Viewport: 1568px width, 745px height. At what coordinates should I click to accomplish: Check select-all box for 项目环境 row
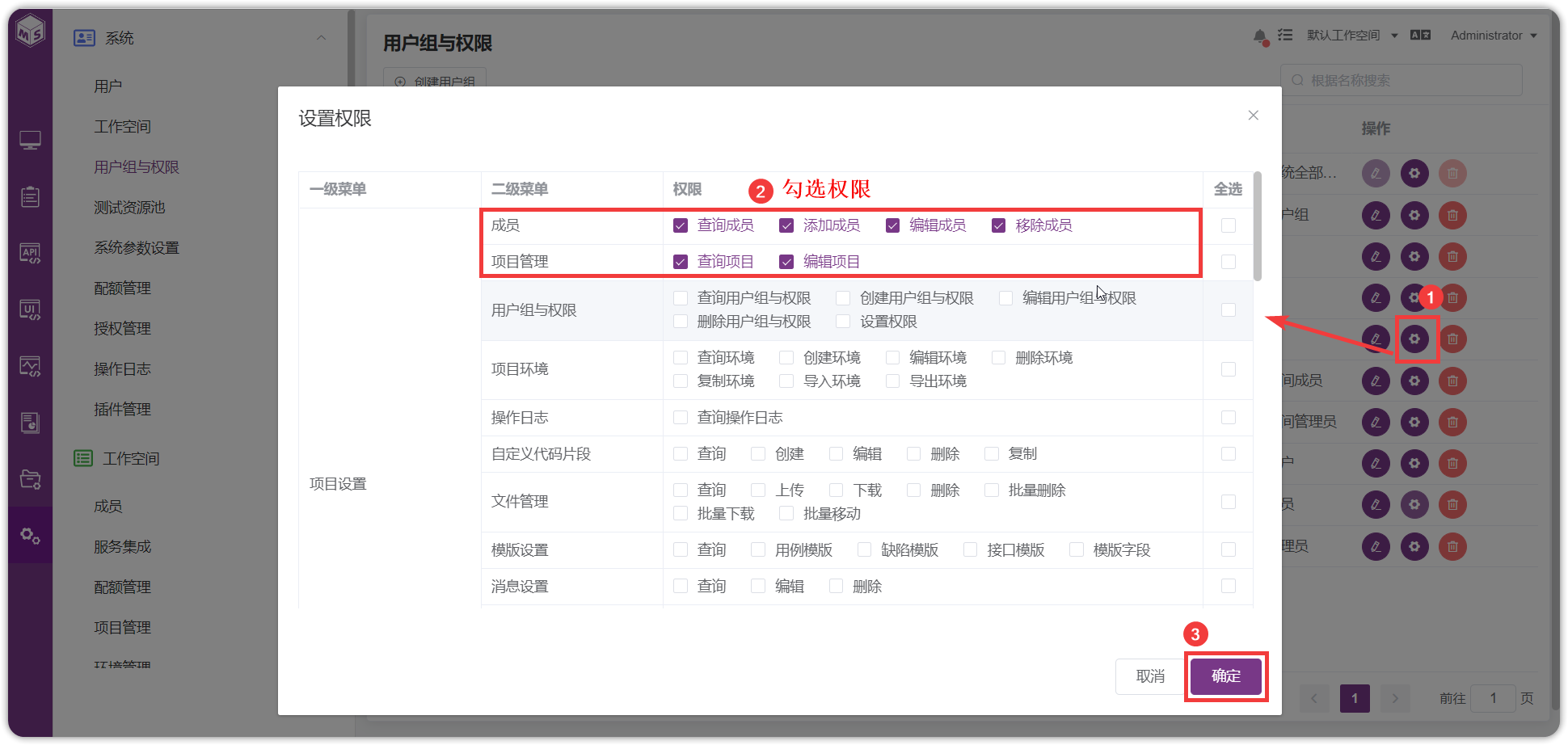[1229, 369]
